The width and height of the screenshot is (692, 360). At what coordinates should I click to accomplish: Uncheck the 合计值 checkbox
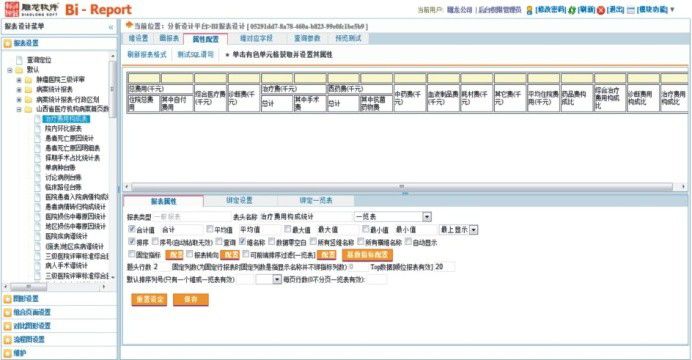click(132, 229)
